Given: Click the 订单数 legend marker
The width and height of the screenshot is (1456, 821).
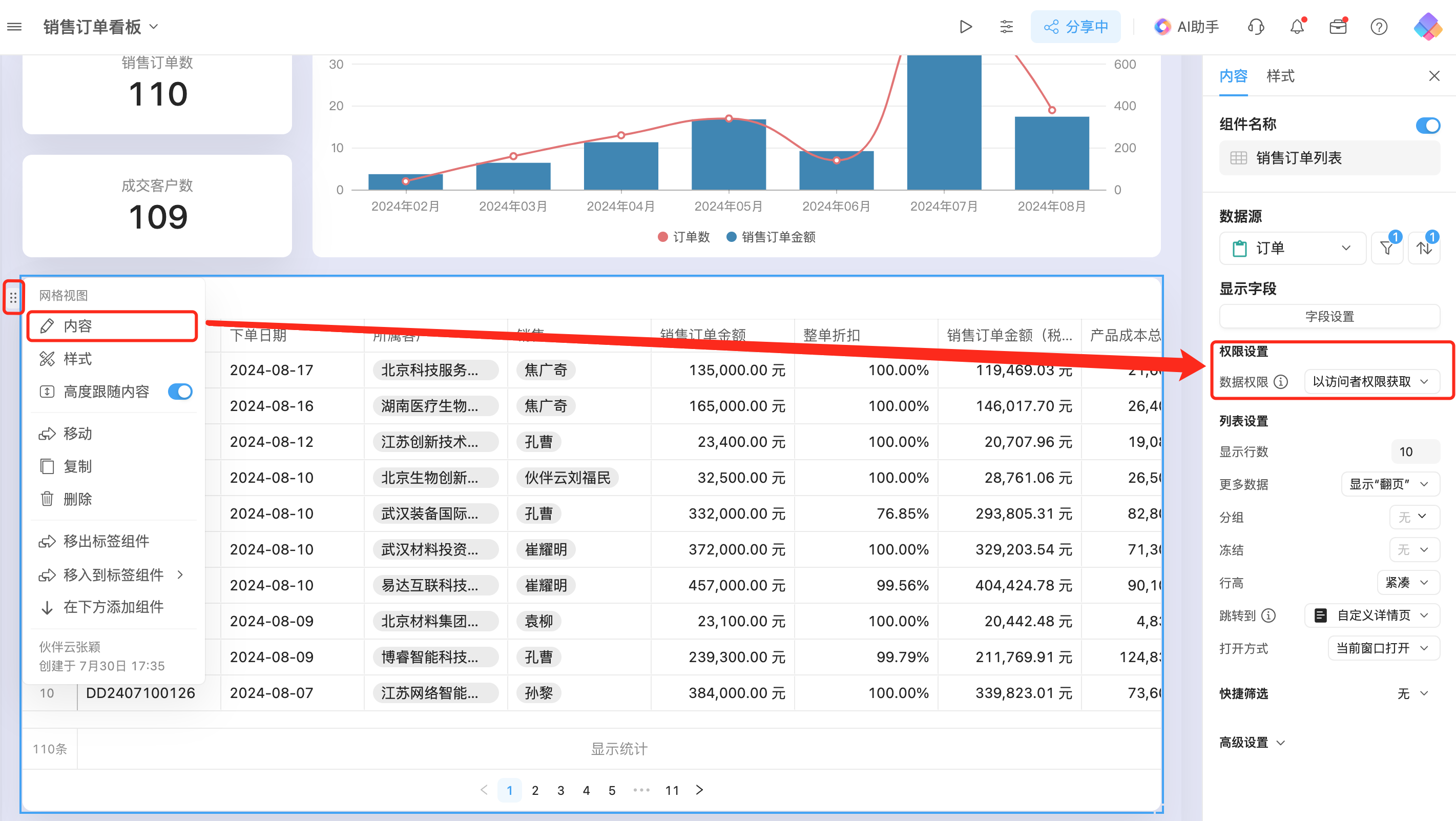Looking at the screenshot, I should pos(662,237).
